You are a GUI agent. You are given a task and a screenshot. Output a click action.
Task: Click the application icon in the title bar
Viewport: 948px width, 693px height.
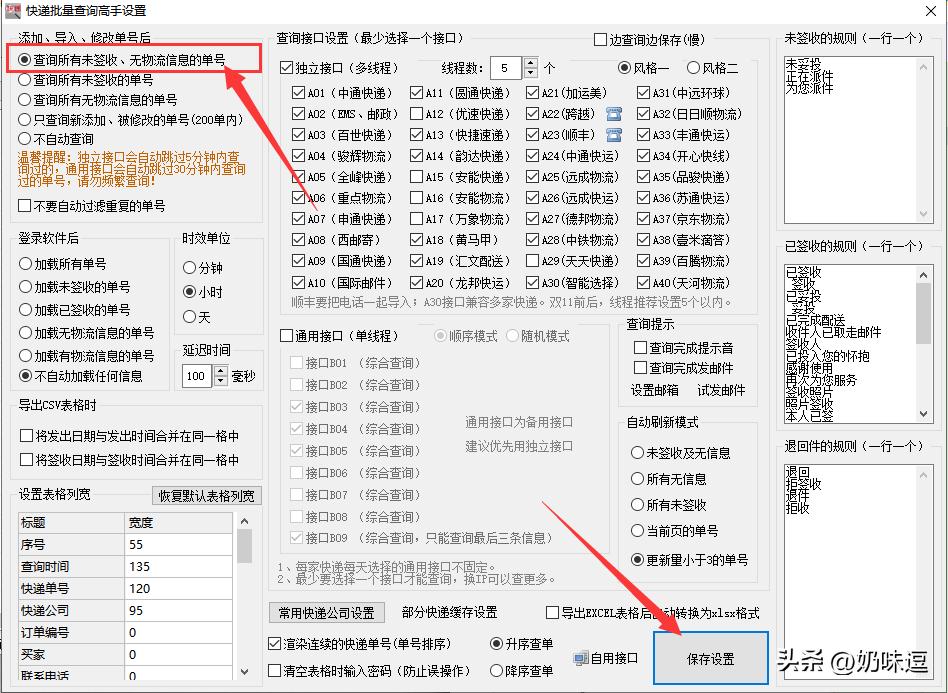(13, 11)
